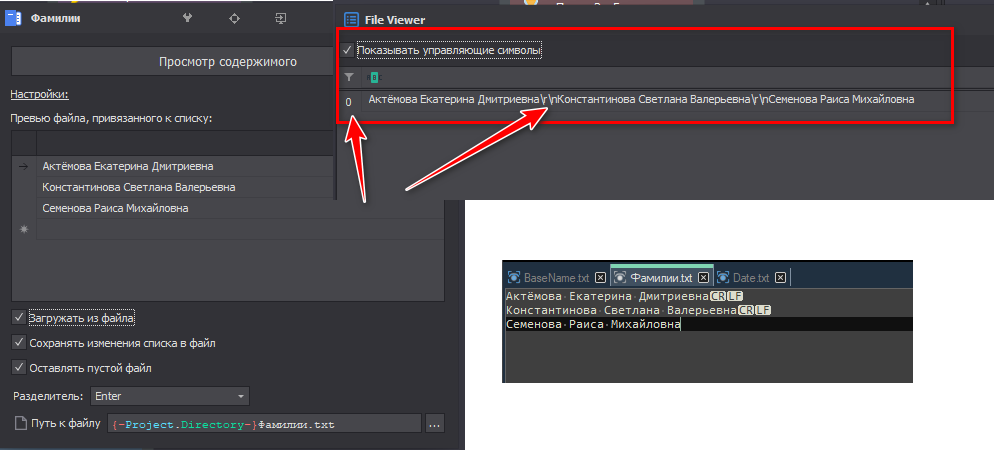Click the File Viewer list icon
The image size is (994, 450).
point(351,20)
